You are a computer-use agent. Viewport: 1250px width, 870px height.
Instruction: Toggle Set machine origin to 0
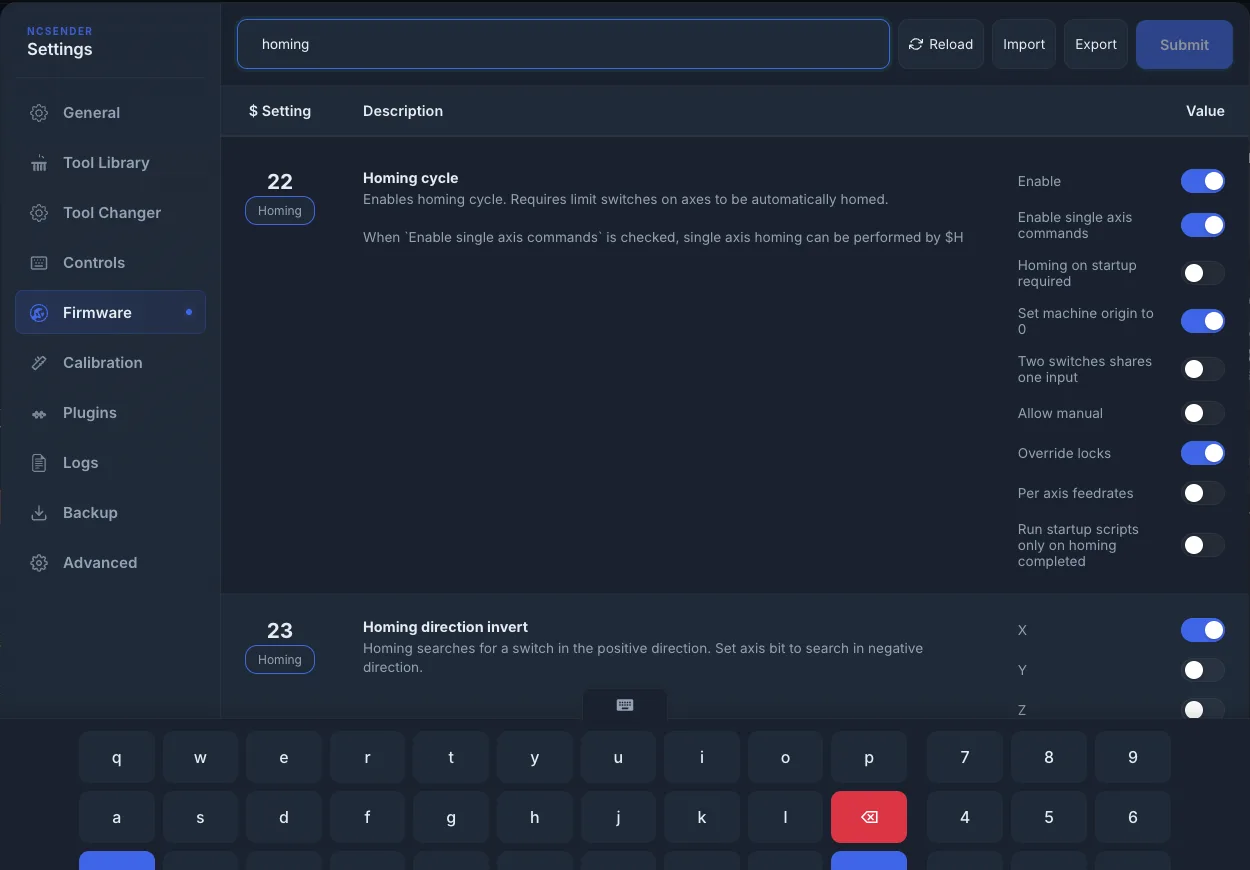(1203, 321)
